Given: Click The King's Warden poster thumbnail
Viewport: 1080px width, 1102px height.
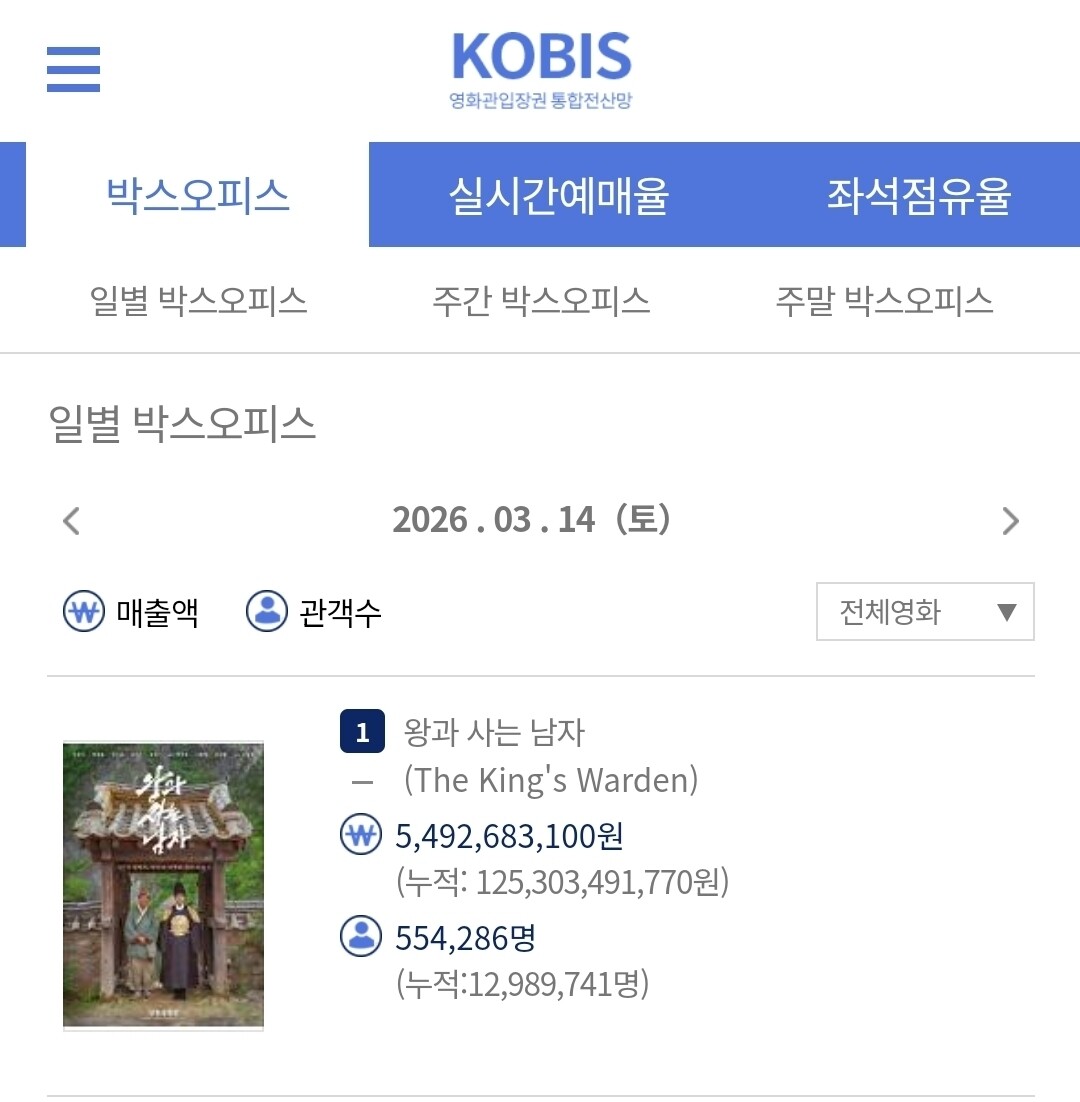Looking at the screenshot, I should [163, 886].
